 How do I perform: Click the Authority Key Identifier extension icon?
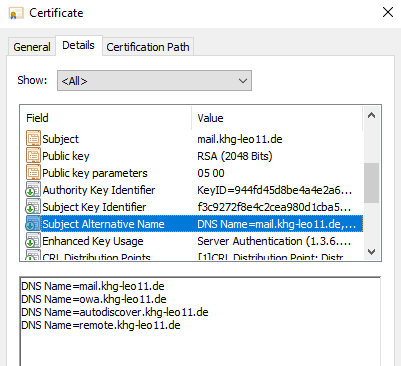(33, 189)
